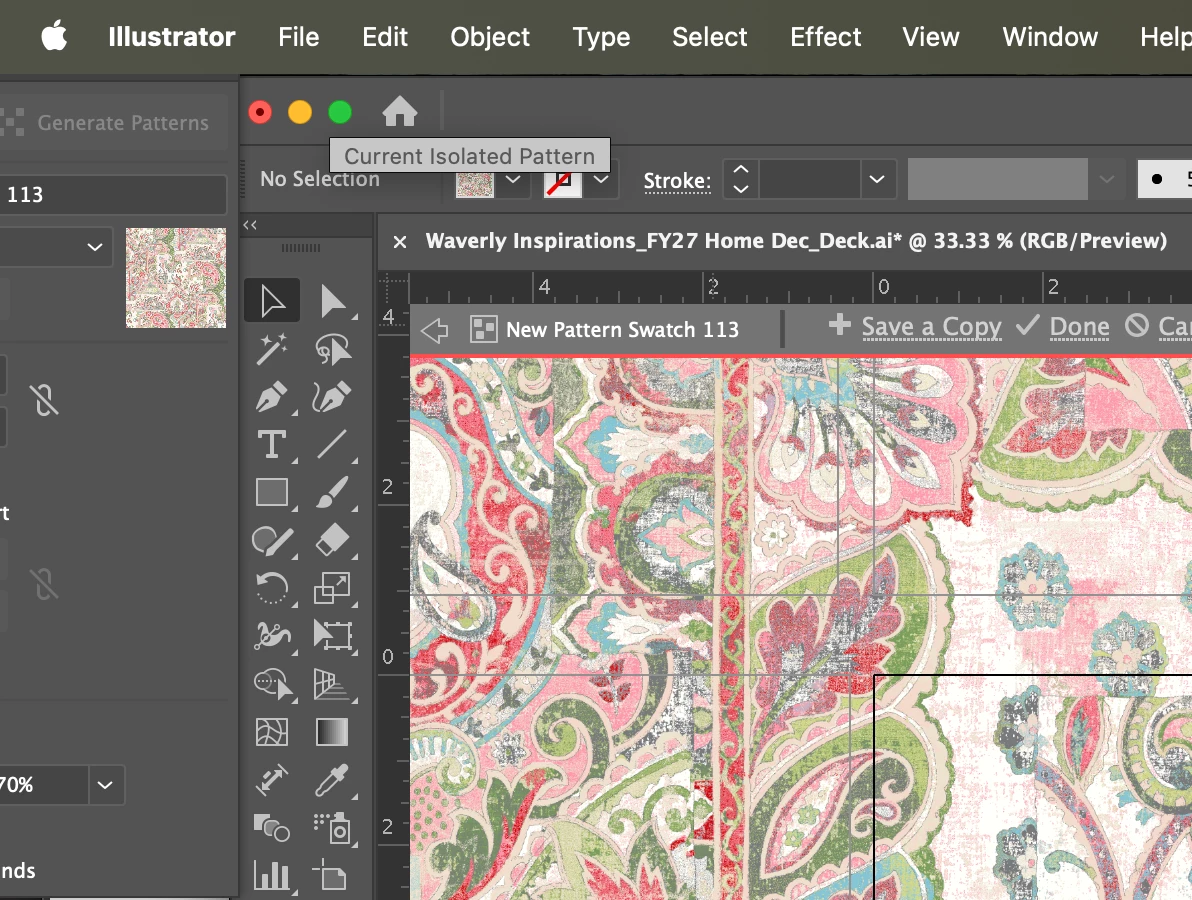Viewport: 1192px width, 900px height.
Task: Select the Lasso tool
Action: (332, 349)
